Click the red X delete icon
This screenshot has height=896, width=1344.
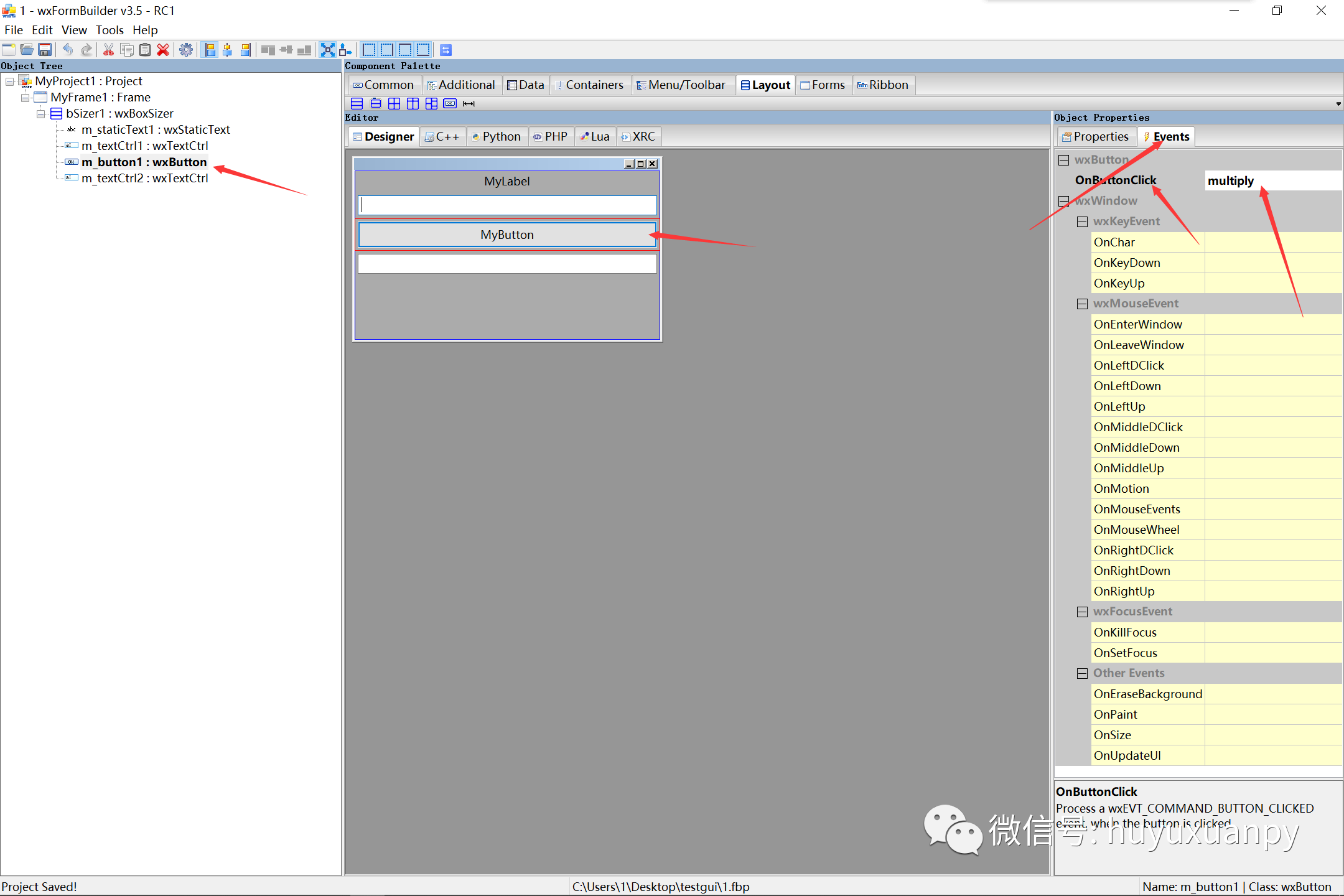tap(163, 50)
